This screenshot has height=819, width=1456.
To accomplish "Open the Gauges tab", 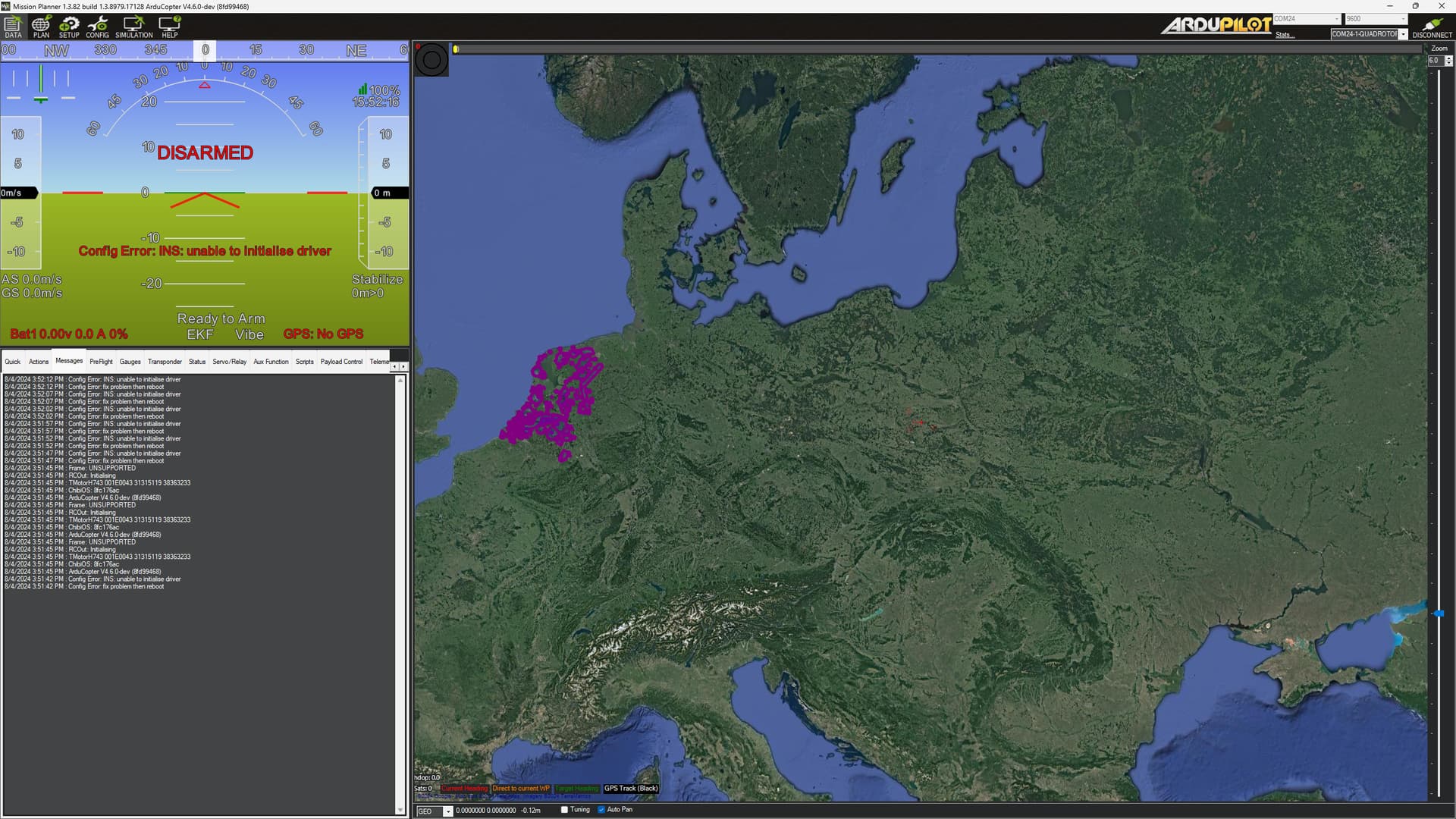I will [x=130, y=362].
